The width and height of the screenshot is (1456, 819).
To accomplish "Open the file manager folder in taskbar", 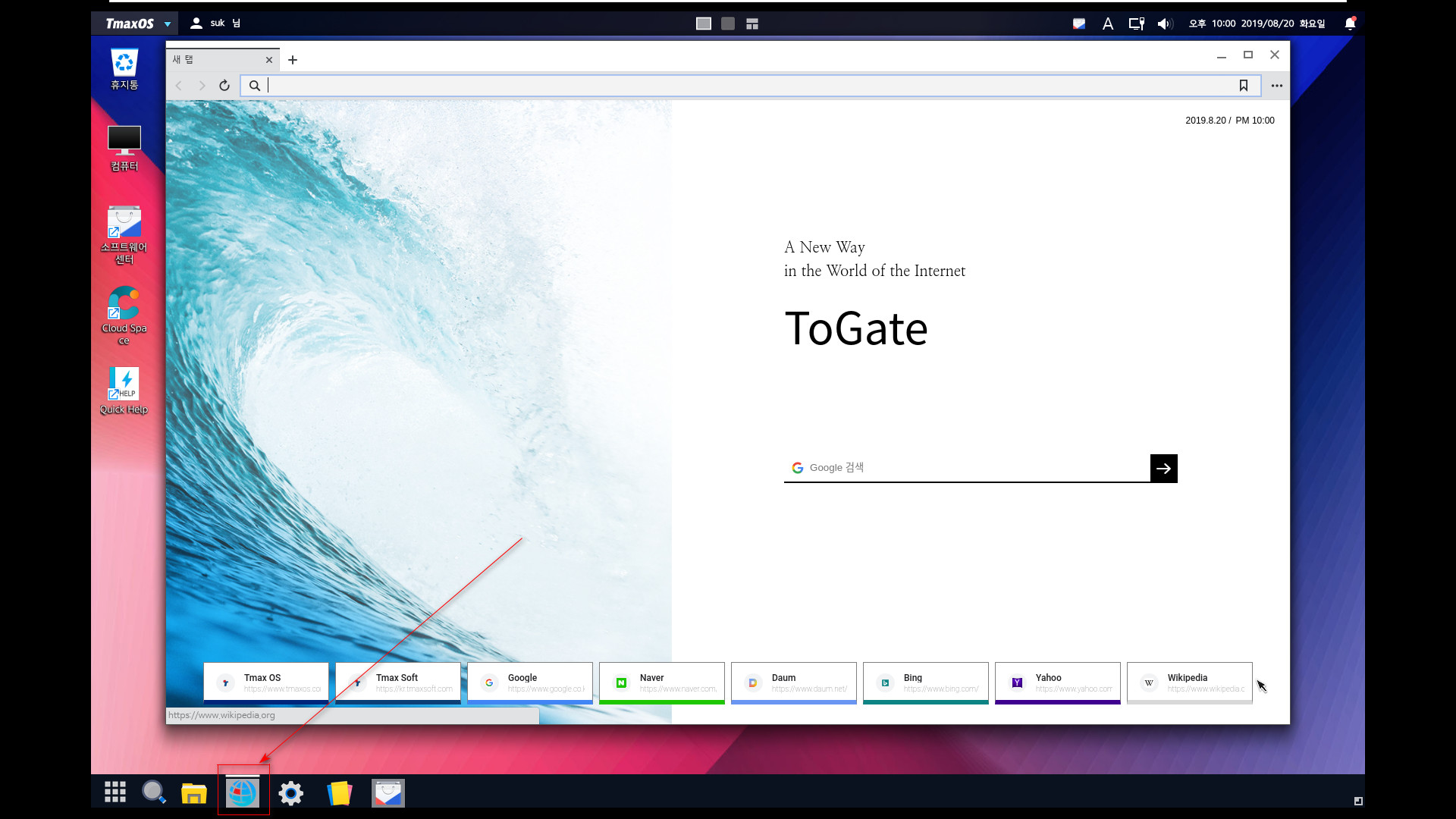I will (194, 793).
